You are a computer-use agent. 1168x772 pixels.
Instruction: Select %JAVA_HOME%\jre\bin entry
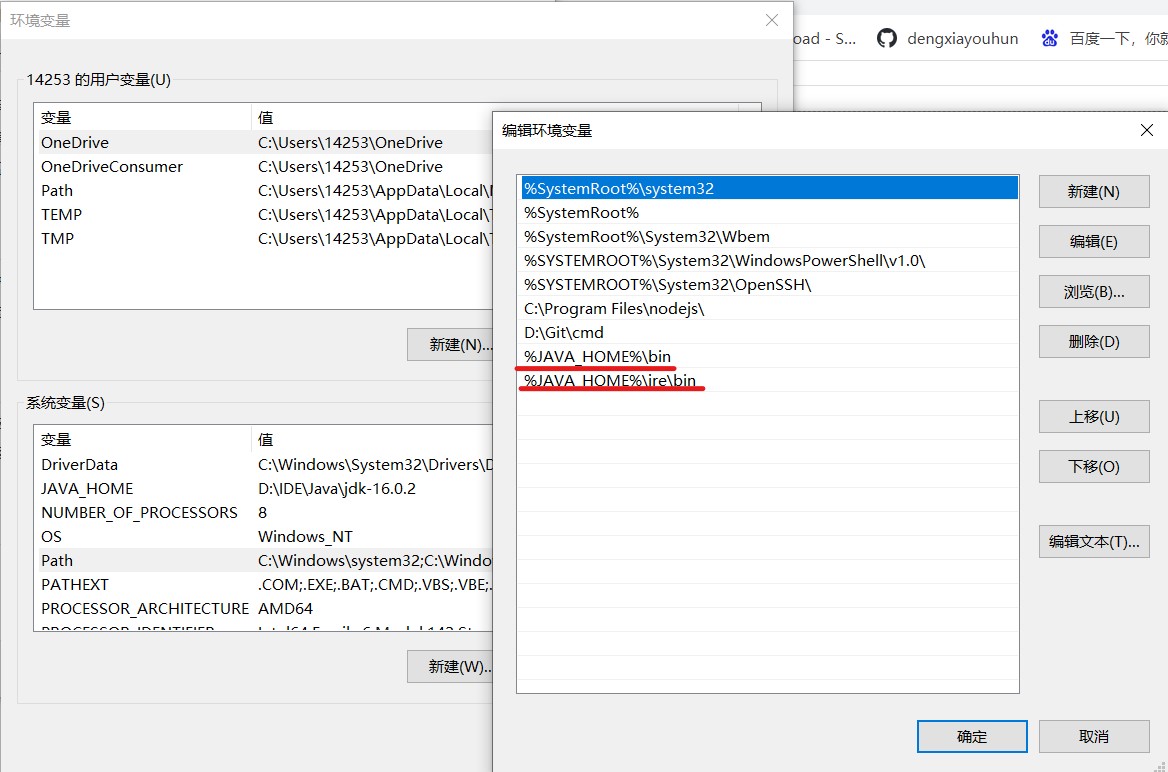pyautogui.click(x=768, y=380)
